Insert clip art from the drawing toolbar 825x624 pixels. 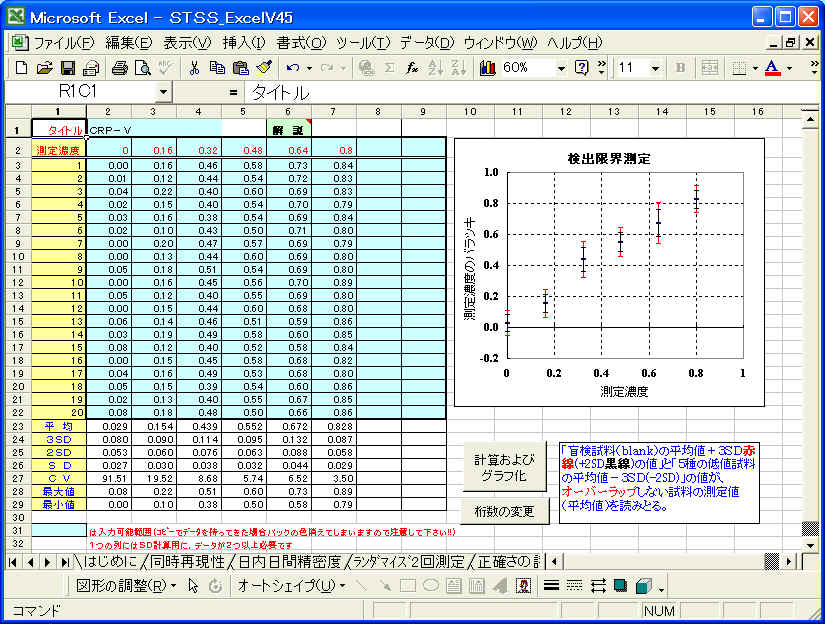click(522, 586)
